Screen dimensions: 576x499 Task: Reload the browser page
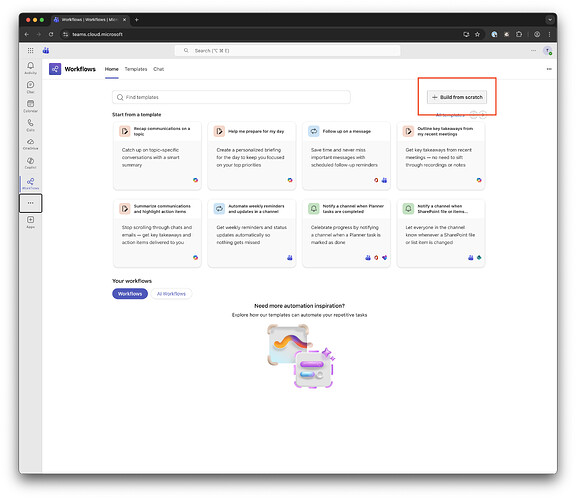coord(51,34)
